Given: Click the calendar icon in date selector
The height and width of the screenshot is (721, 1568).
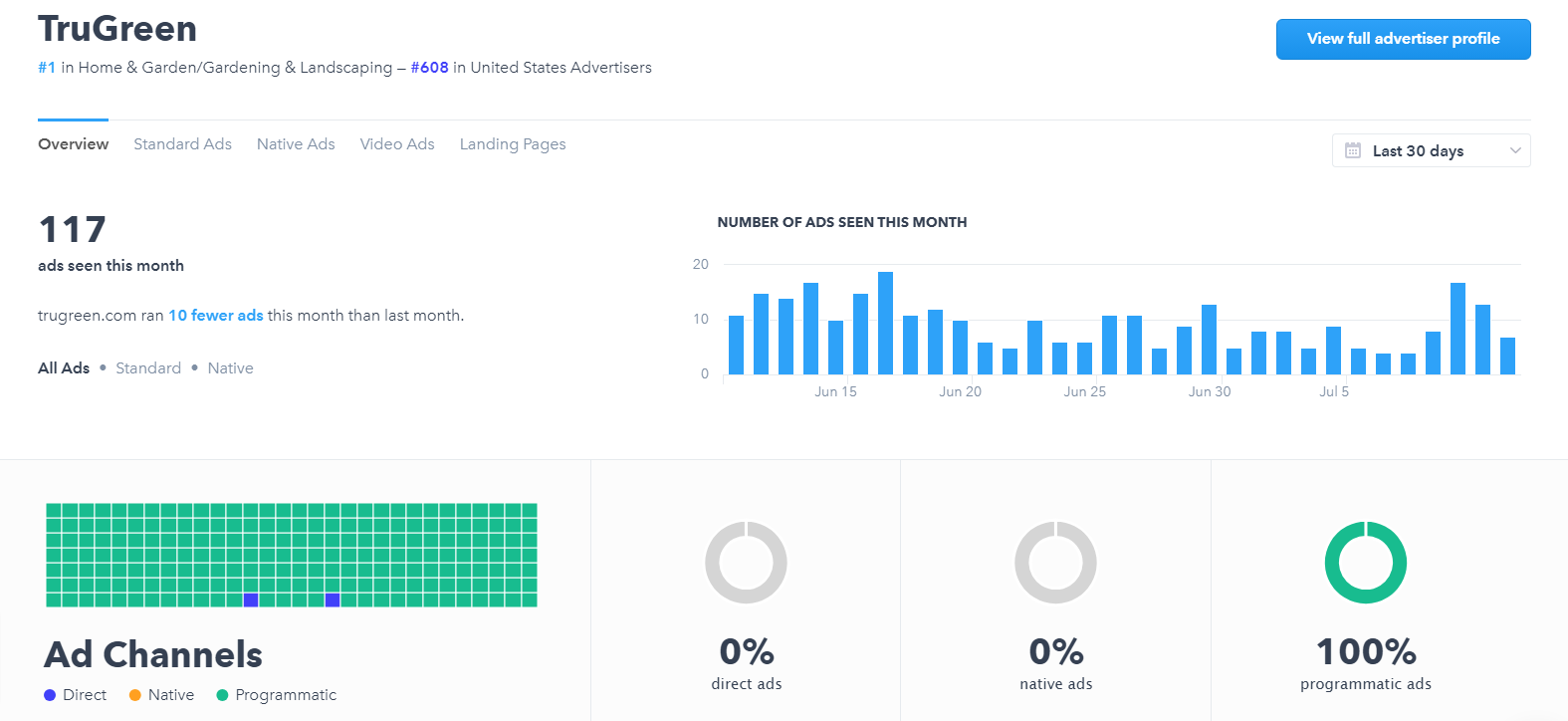Looking at the screenshot, I should click(x=1353, y=150).
